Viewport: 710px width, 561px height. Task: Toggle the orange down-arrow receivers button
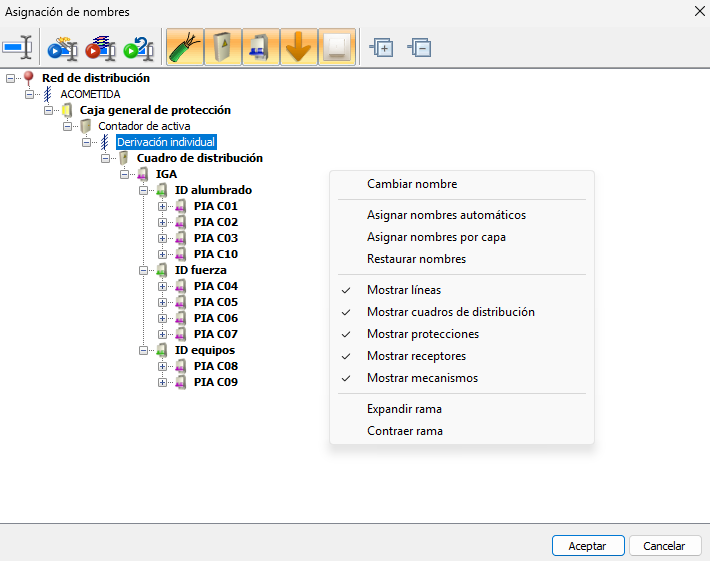298,47
